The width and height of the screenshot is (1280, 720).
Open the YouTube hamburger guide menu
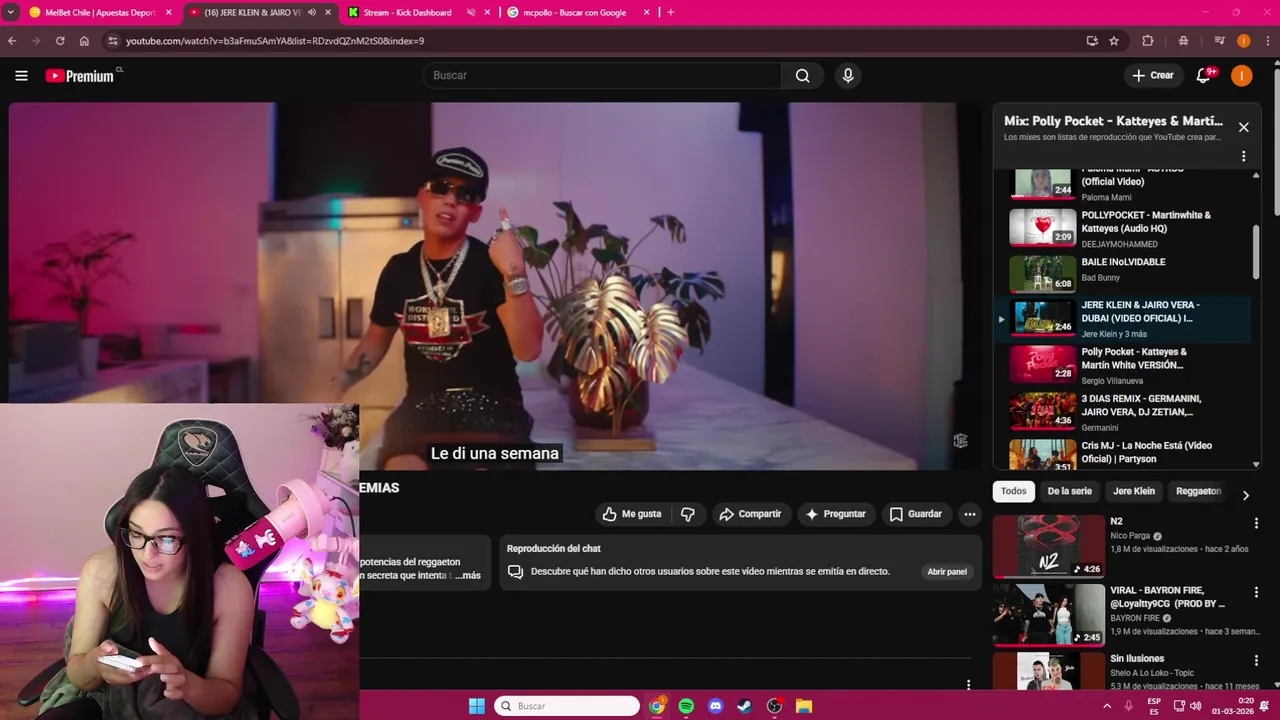(x=21, y=76)
